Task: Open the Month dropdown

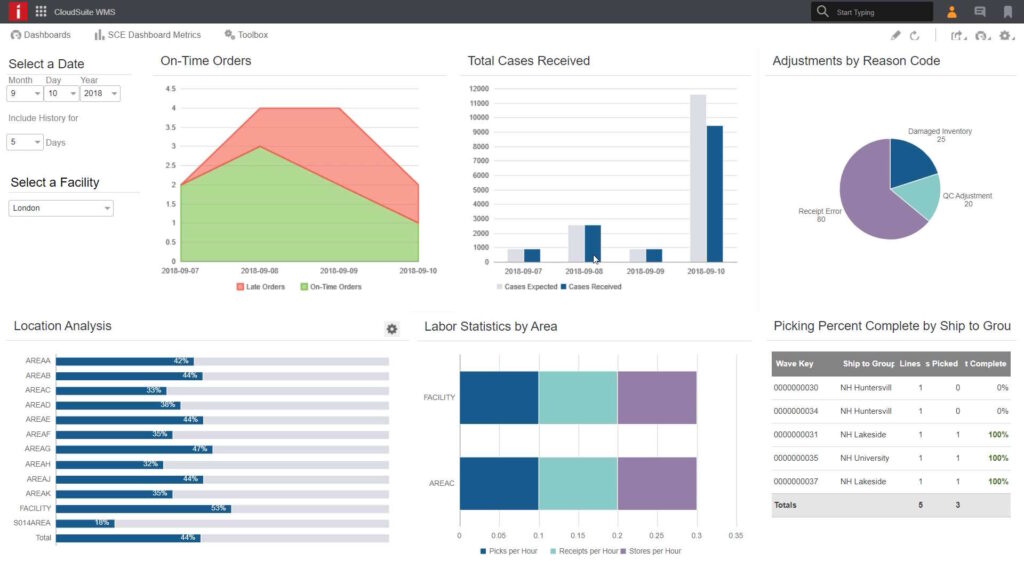Action: point(24,93)
